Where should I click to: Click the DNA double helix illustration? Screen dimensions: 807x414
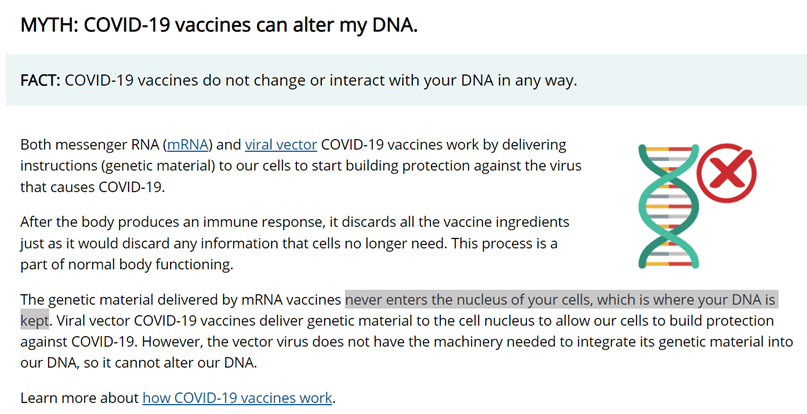[663, 204]
